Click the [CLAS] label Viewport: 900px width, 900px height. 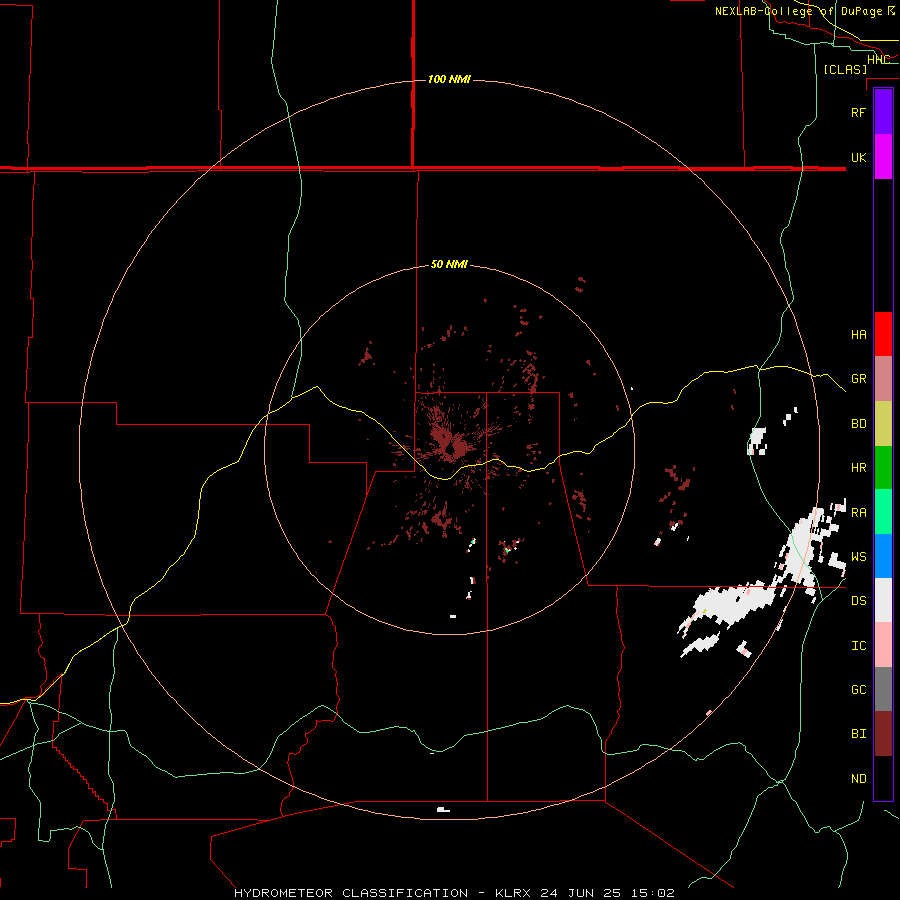[x=845, y=69]
